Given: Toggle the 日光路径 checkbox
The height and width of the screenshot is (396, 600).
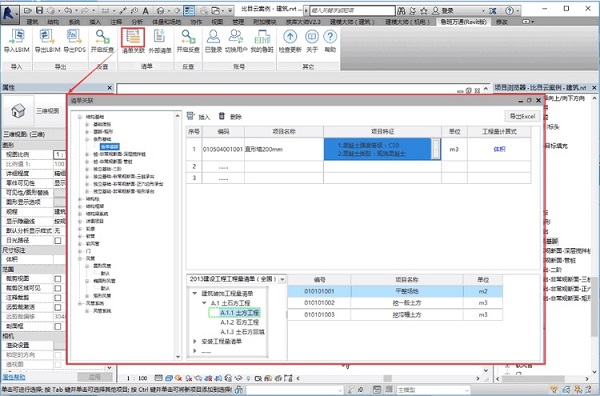Looking at the screenshot, I should (x=58, y=241).
